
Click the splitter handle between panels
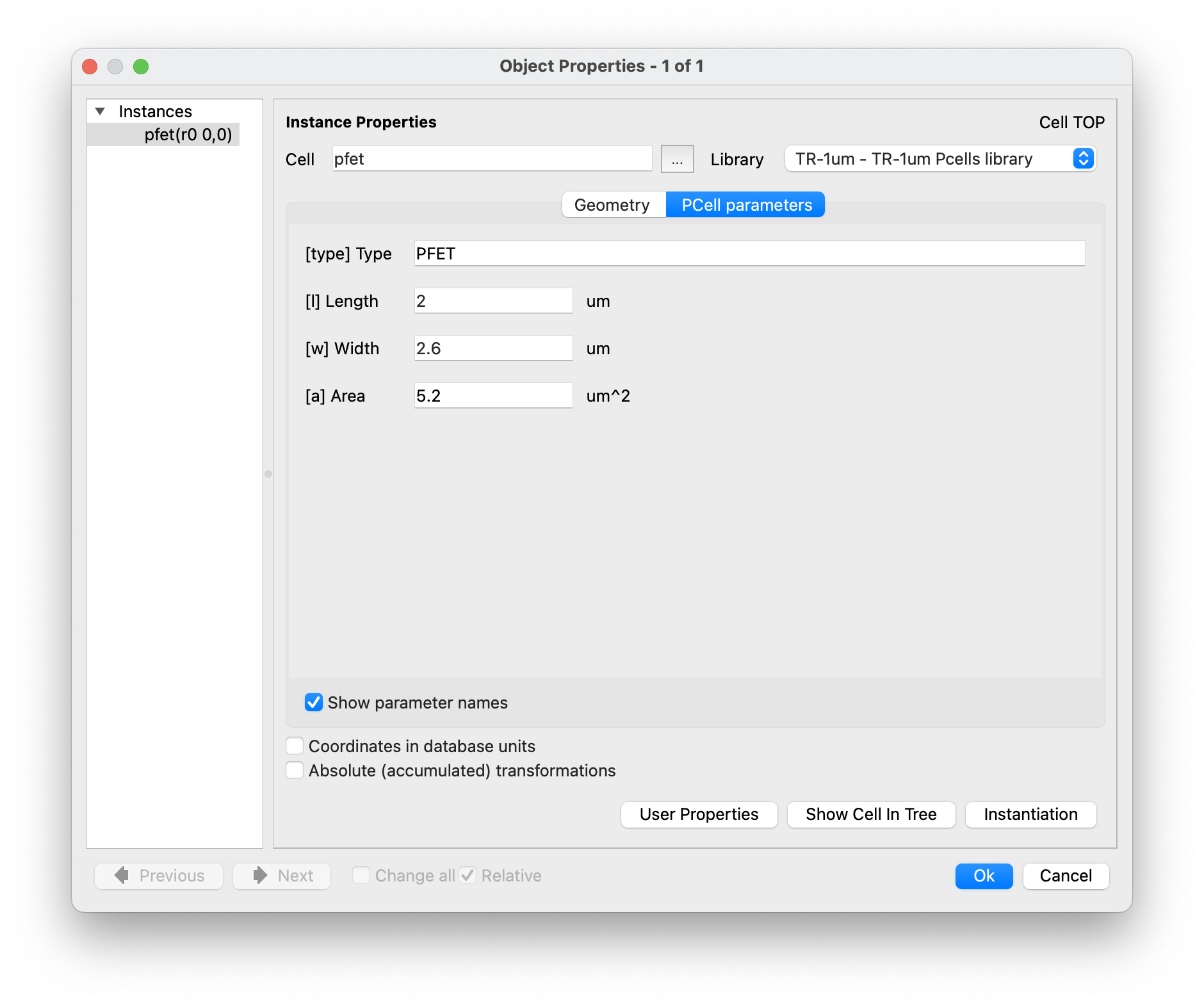pyautogui.click(x=268, y=474)
